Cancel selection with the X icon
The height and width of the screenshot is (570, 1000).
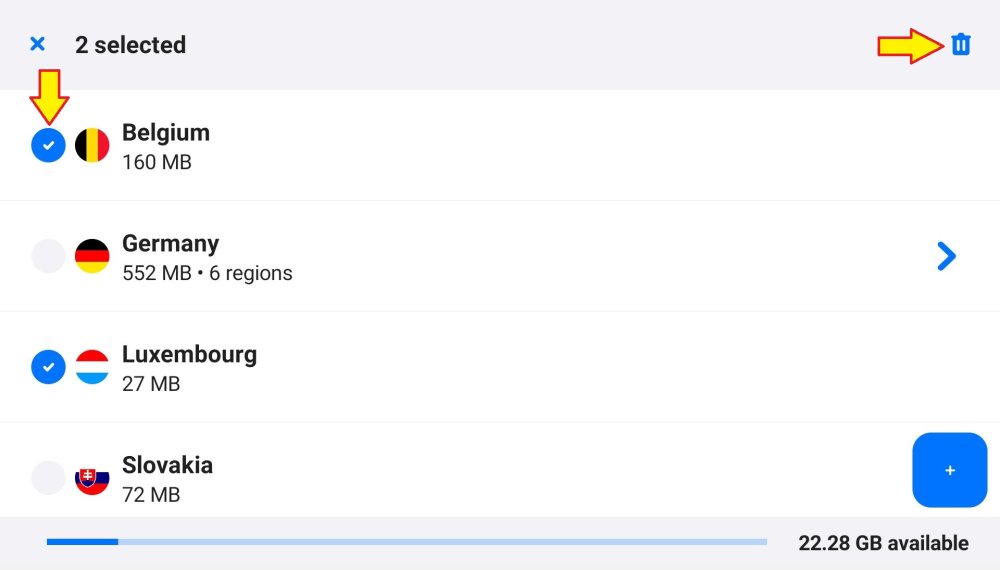click(37, 44)
